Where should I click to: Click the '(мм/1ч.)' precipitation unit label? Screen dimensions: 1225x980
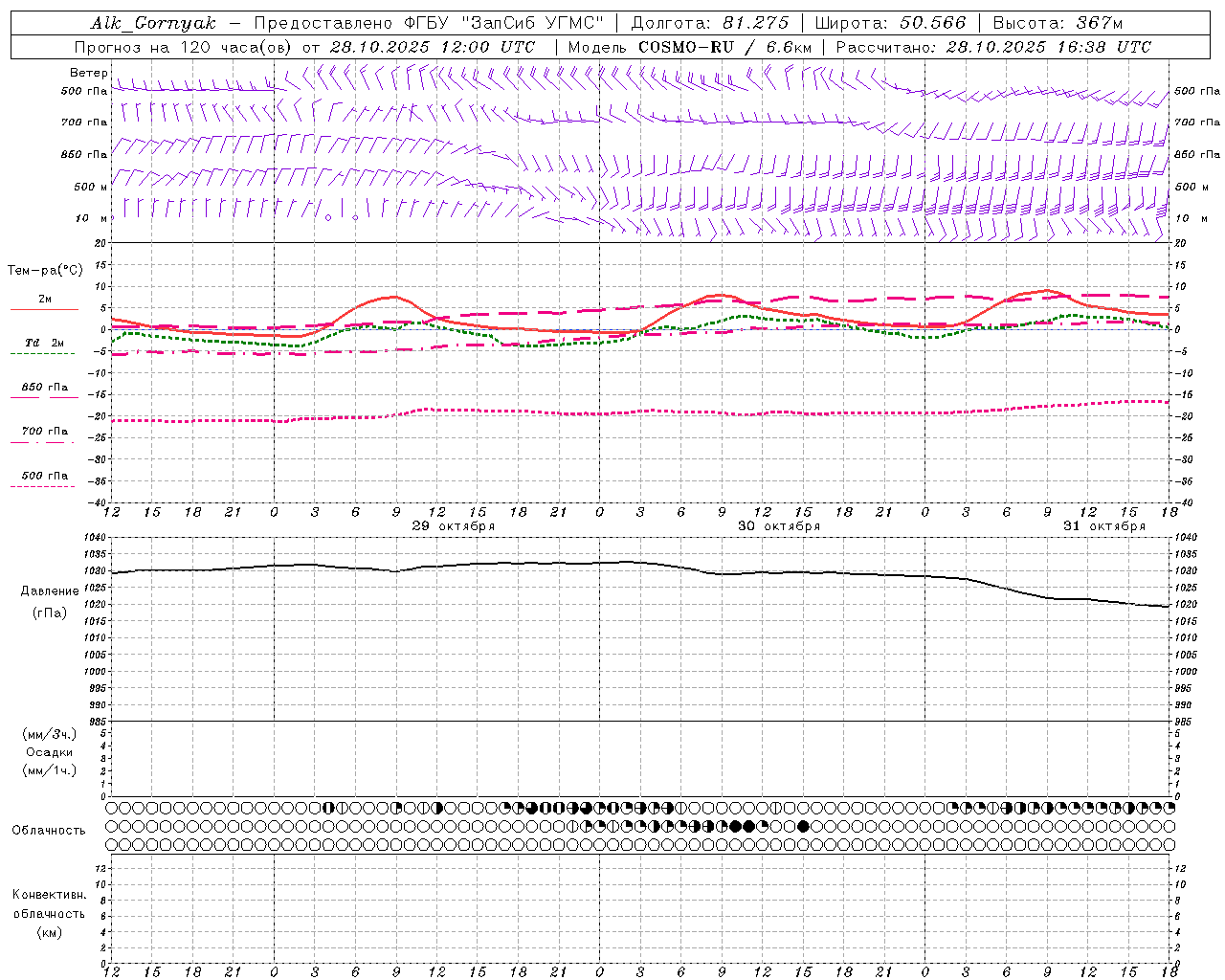(50, 770)
